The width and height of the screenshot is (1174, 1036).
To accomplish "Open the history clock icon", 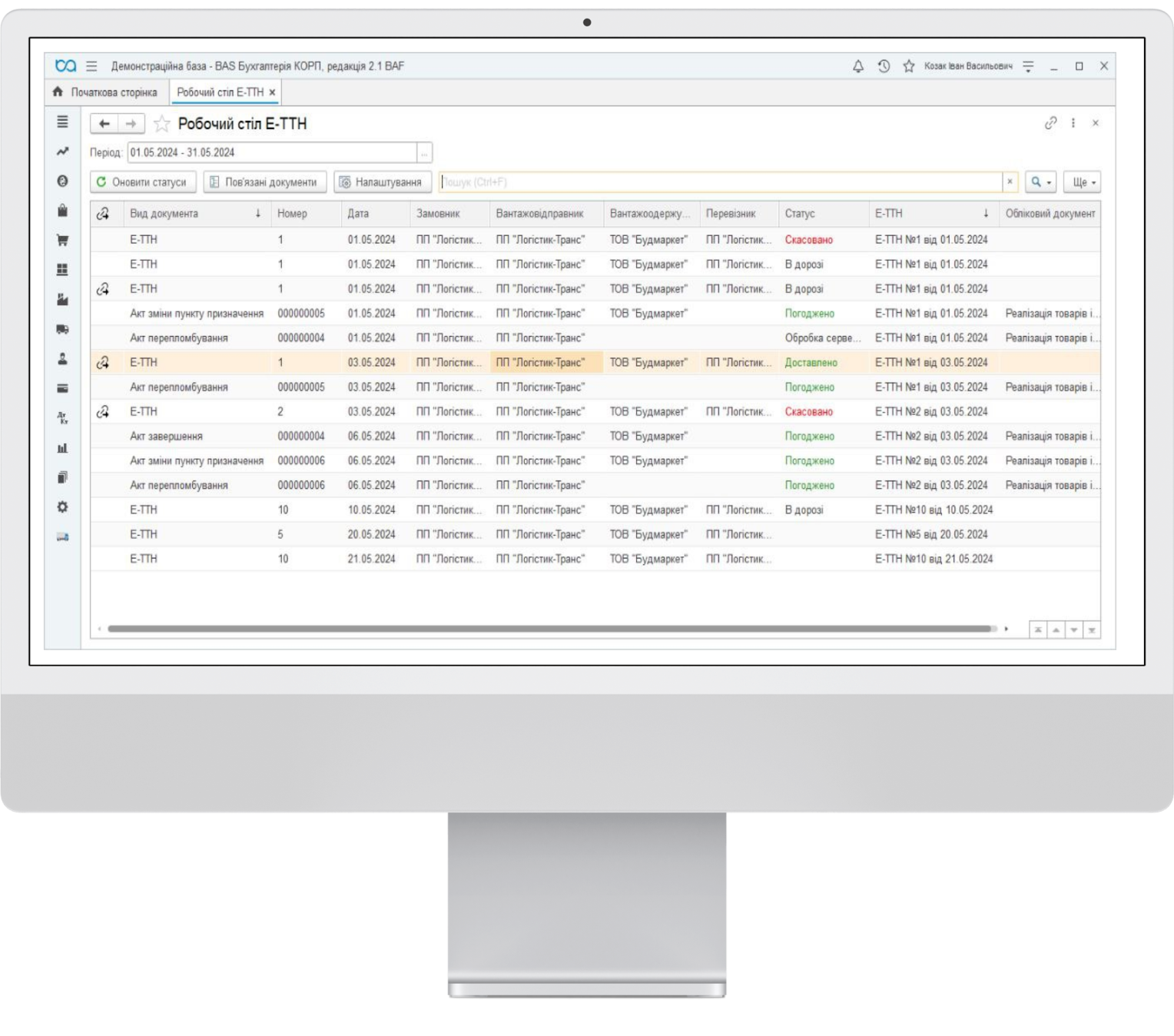I will click(x=884, y=67).
